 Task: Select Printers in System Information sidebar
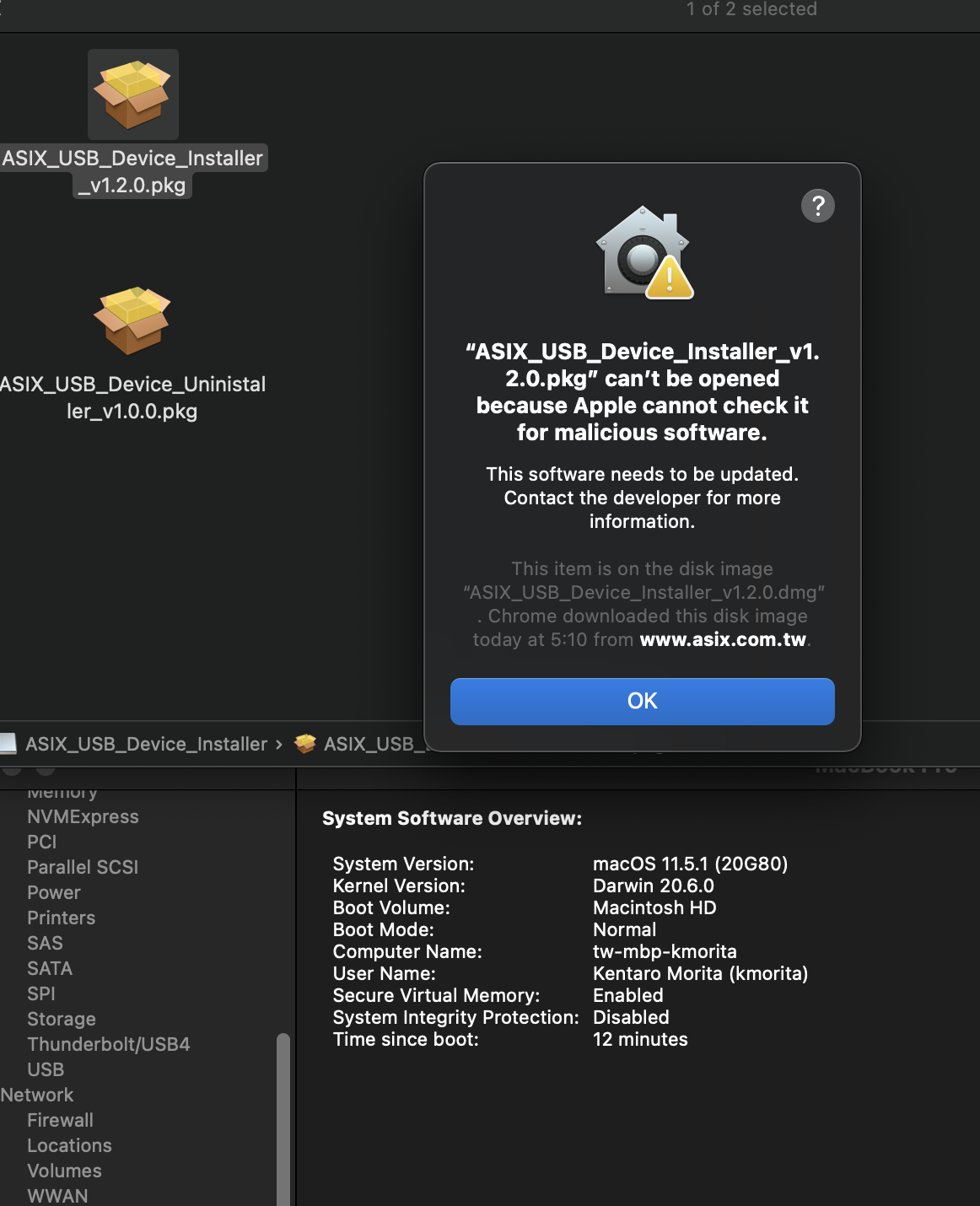click(61, 918)
